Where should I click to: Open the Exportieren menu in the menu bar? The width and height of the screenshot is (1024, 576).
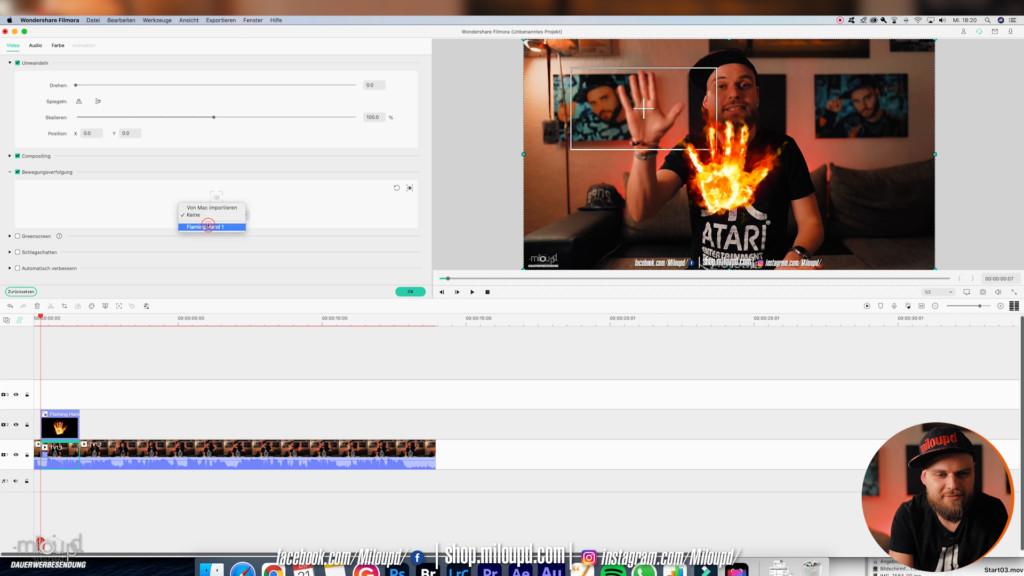coord(221,20)
